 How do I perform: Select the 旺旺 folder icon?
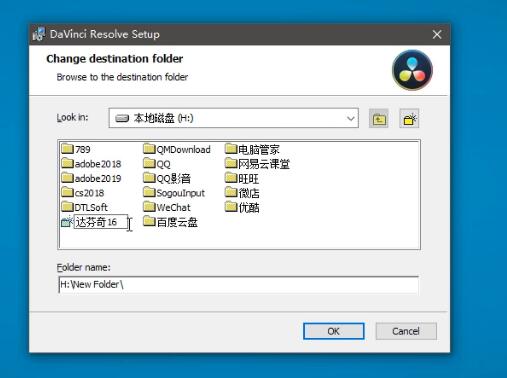pyautogui.click(x=231, y=178)
